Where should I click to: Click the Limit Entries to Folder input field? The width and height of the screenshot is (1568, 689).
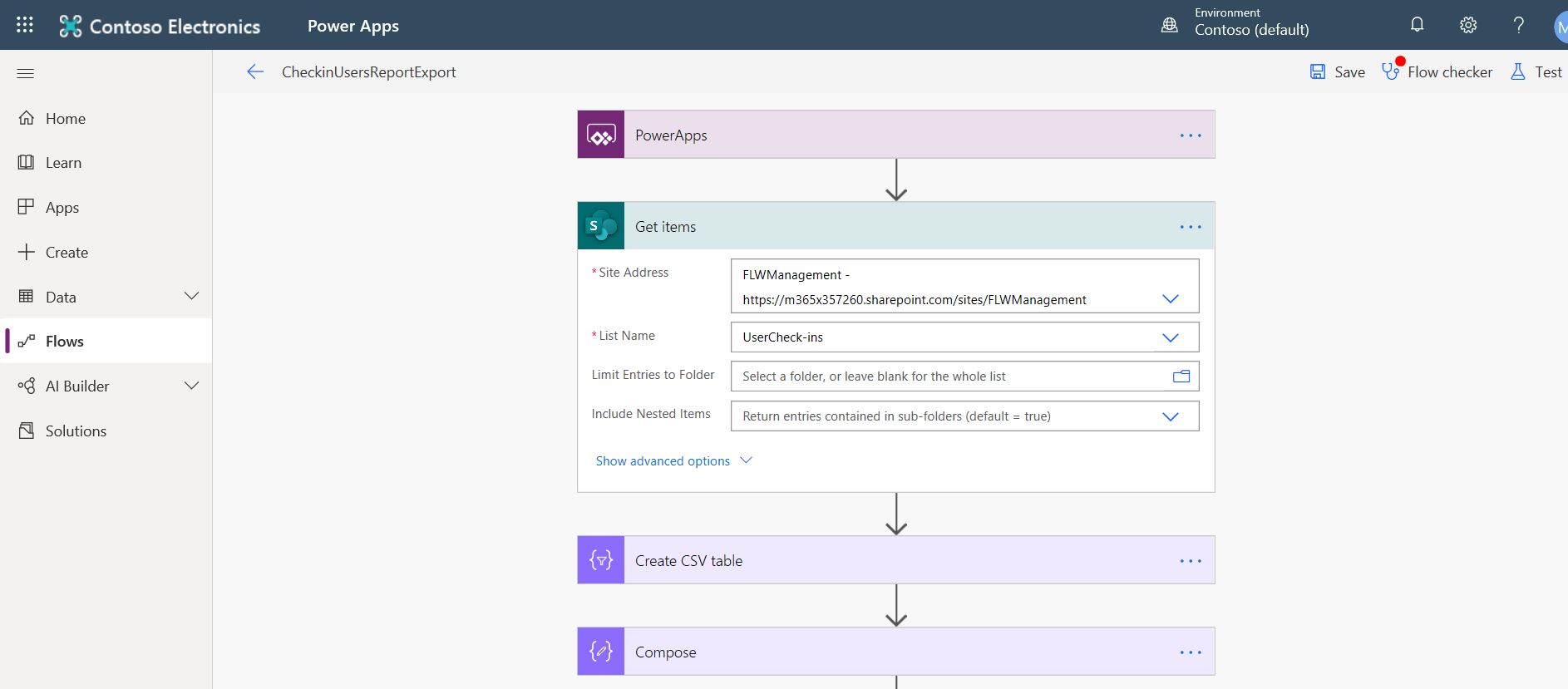964,376
